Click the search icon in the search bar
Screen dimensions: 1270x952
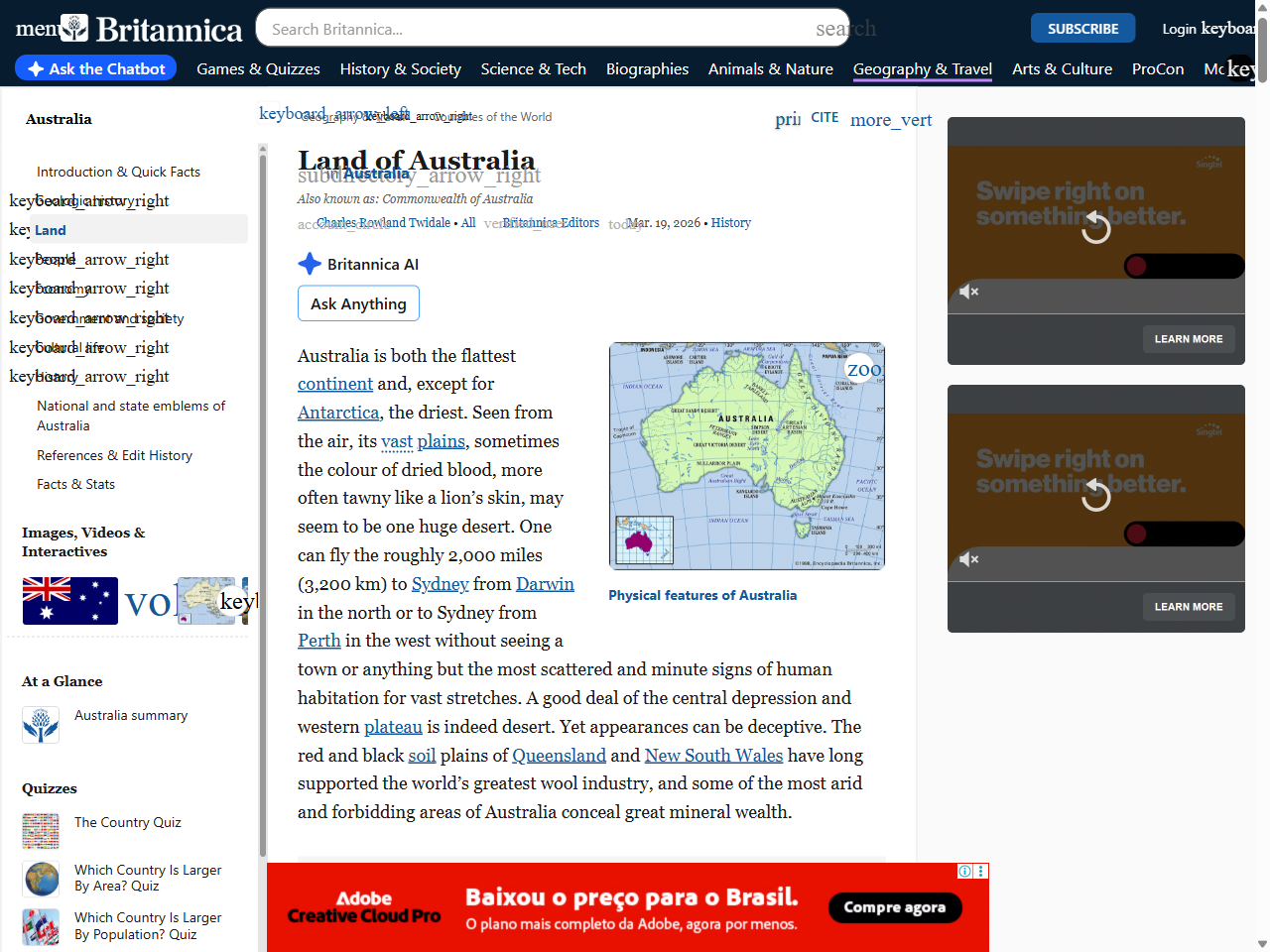click(x=845, y=29)
